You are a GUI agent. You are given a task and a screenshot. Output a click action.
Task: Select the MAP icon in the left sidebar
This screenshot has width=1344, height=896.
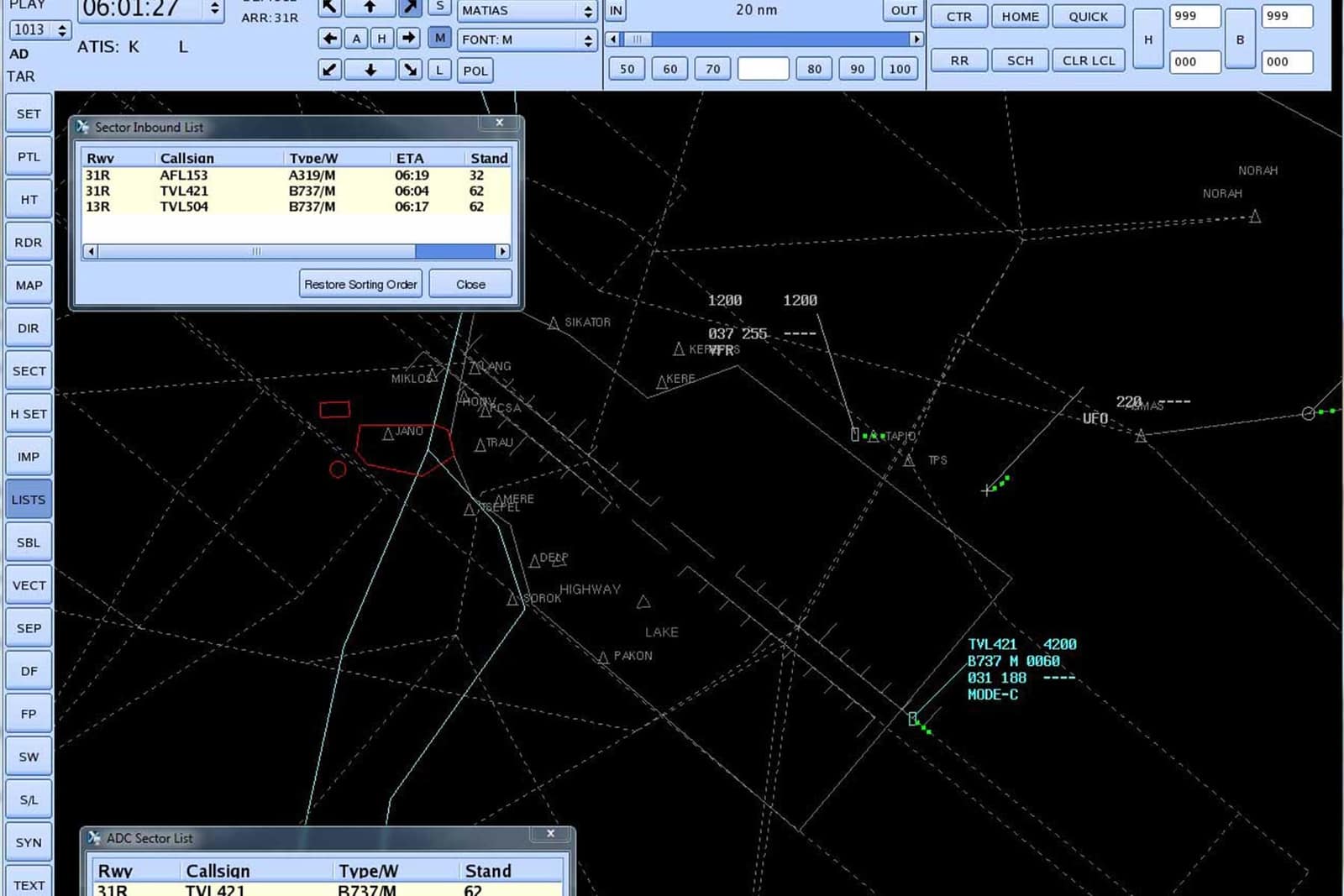(x=28, y=285)
